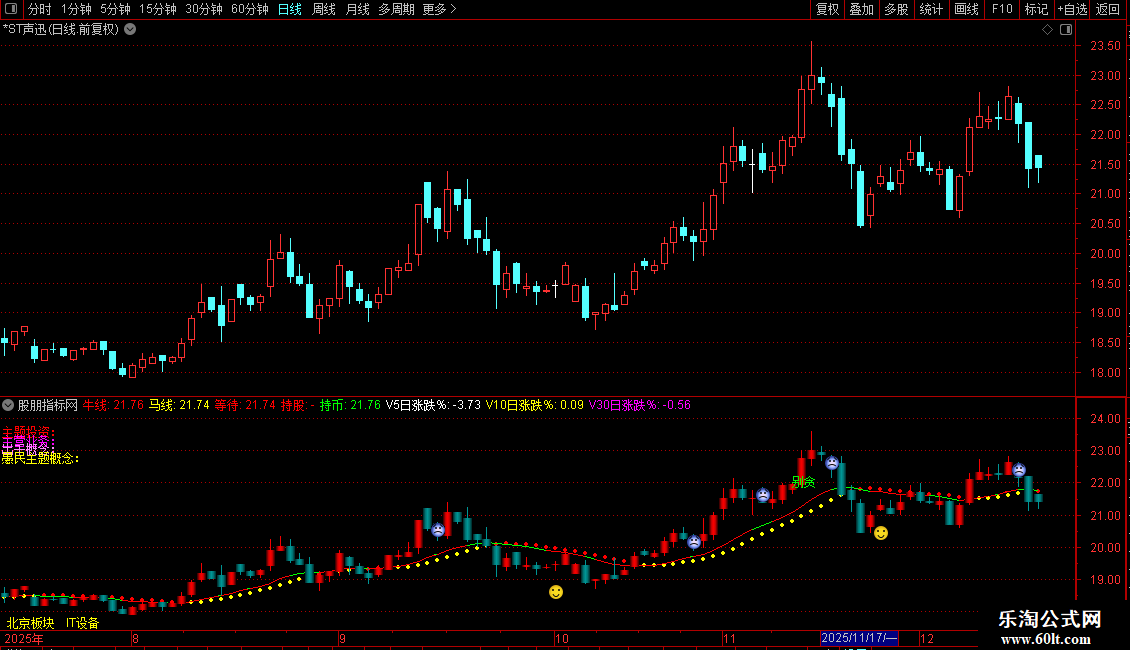Image resolution: width=1130 pixels, height=650 pixels.
Task: Open the 画线 drawing tools
Action: pos(966,9)
